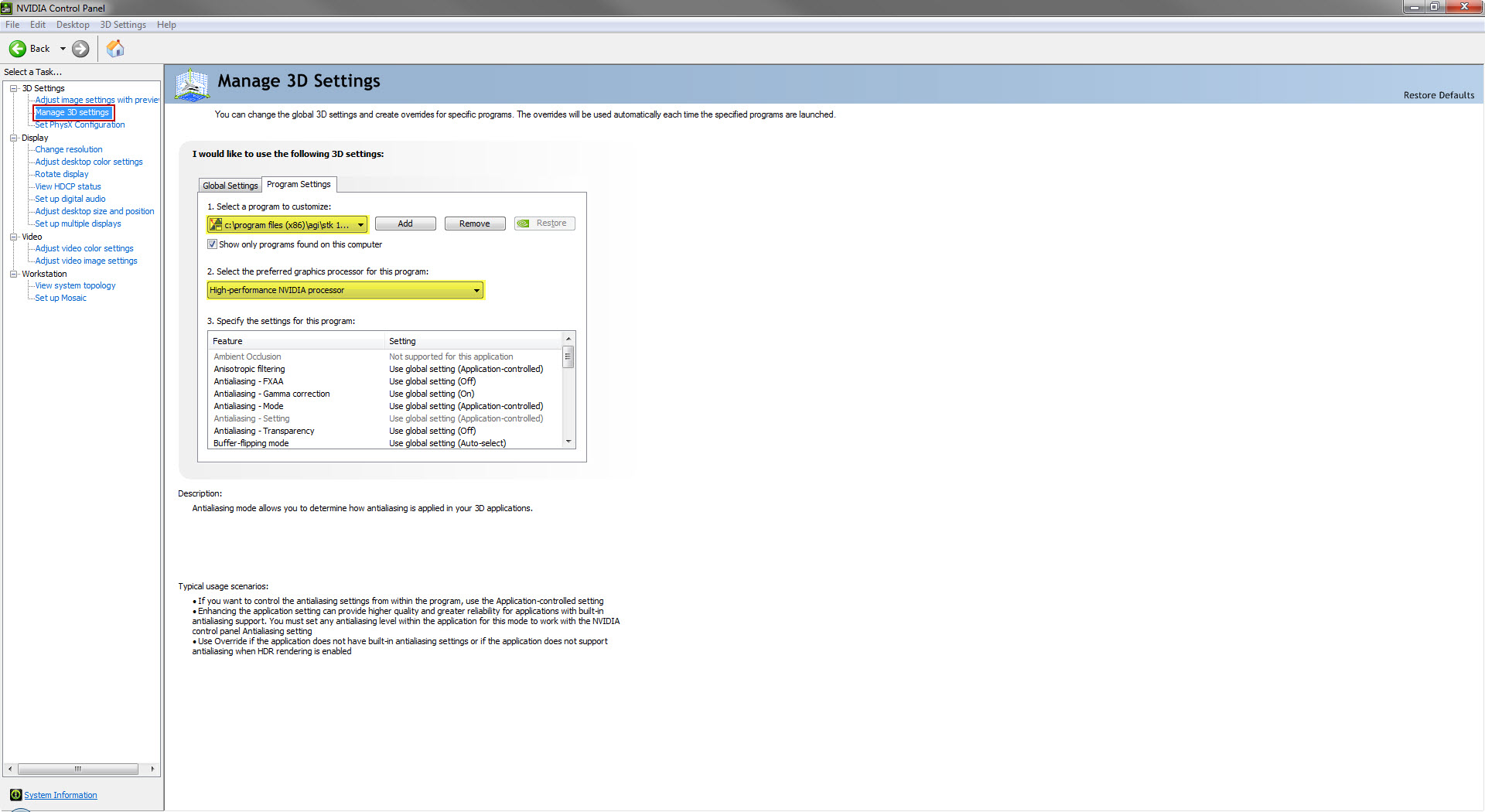Click the System Information icon

[x=15, y=795]
